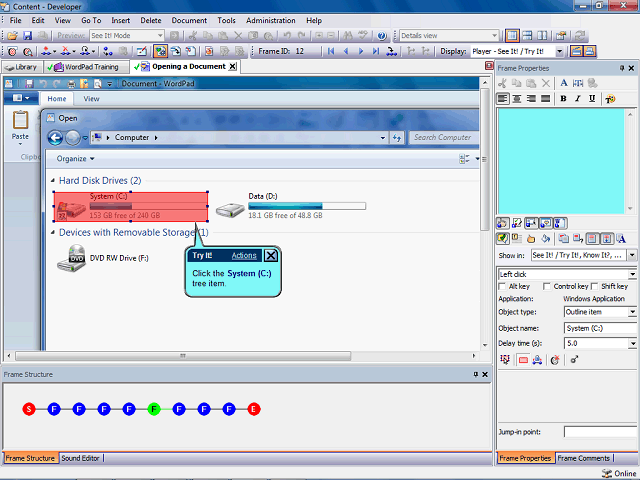This screenshot has height=480, width=640.
Task: Click the Actions link in the bubble
Action: tap(244, 256)
